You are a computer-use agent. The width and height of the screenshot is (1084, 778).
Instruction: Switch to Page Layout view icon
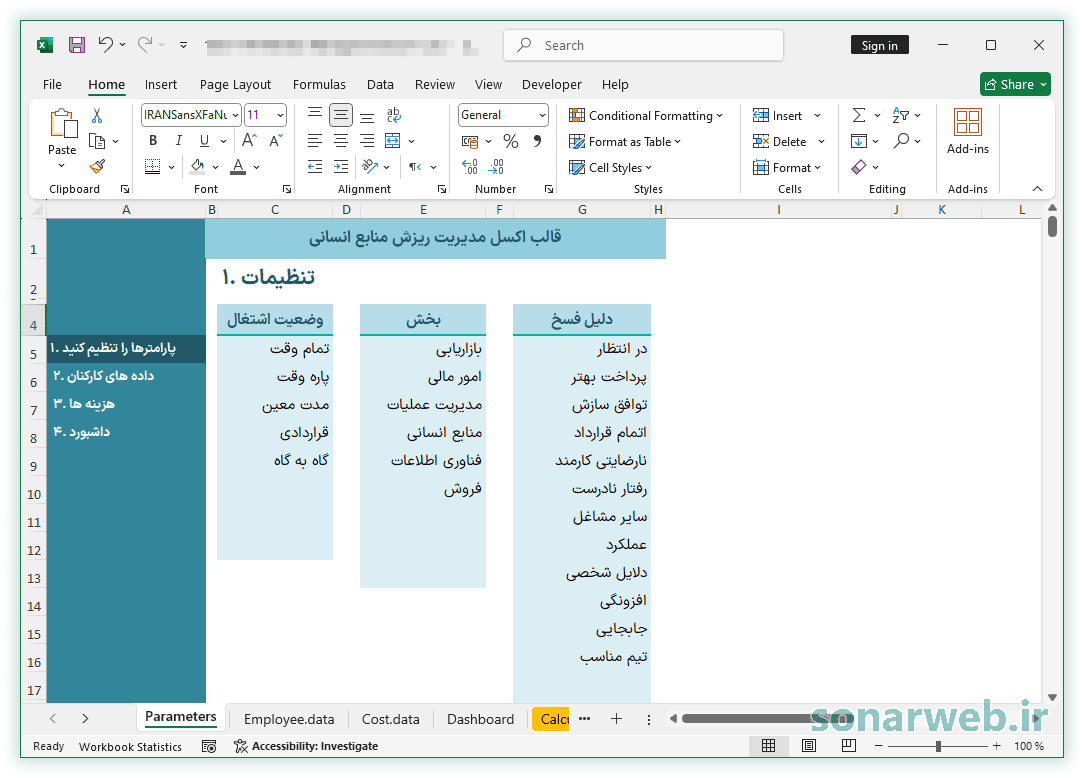[x=809, y=745]
